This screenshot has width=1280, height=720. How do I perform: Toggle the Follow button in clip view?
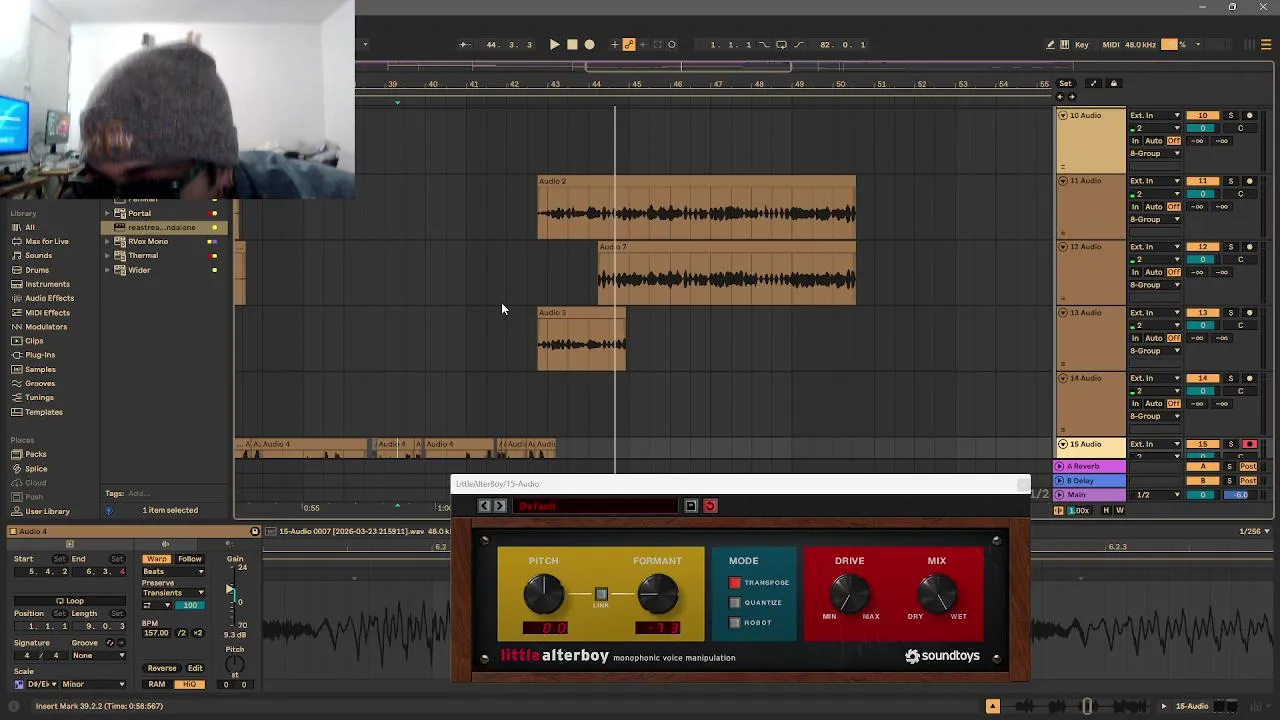[x=189, y=559]
